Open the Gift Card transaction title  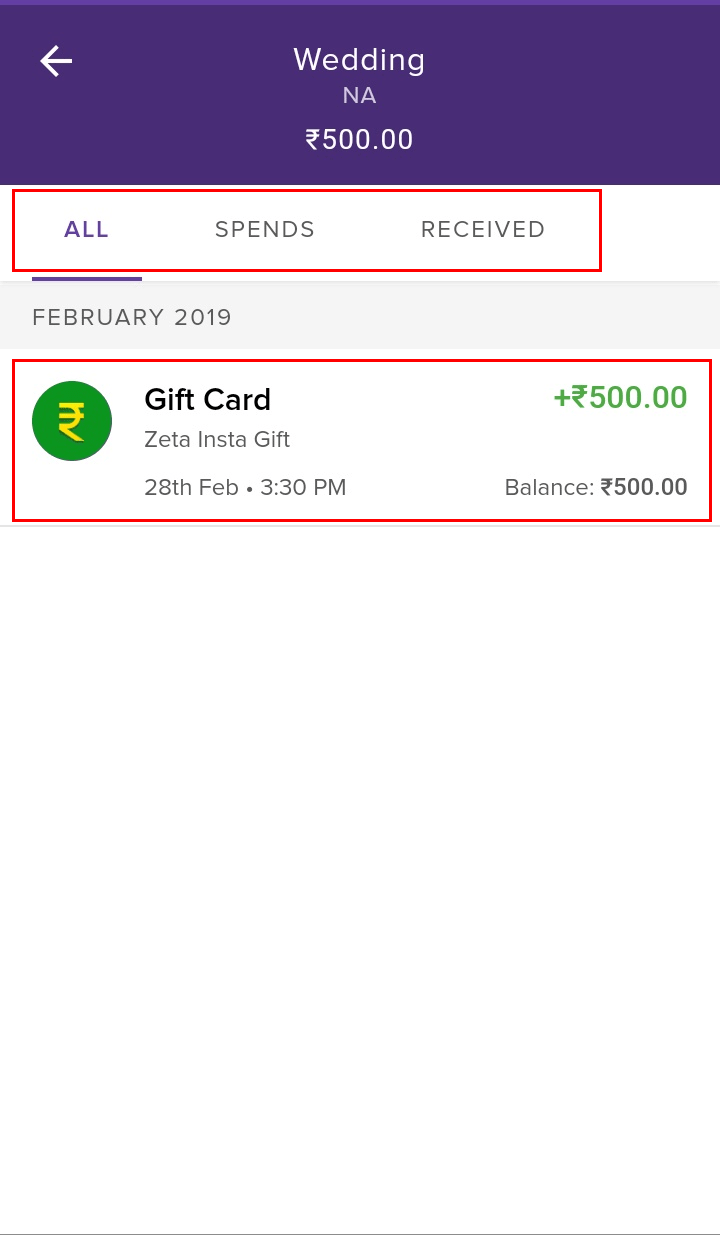208,399
